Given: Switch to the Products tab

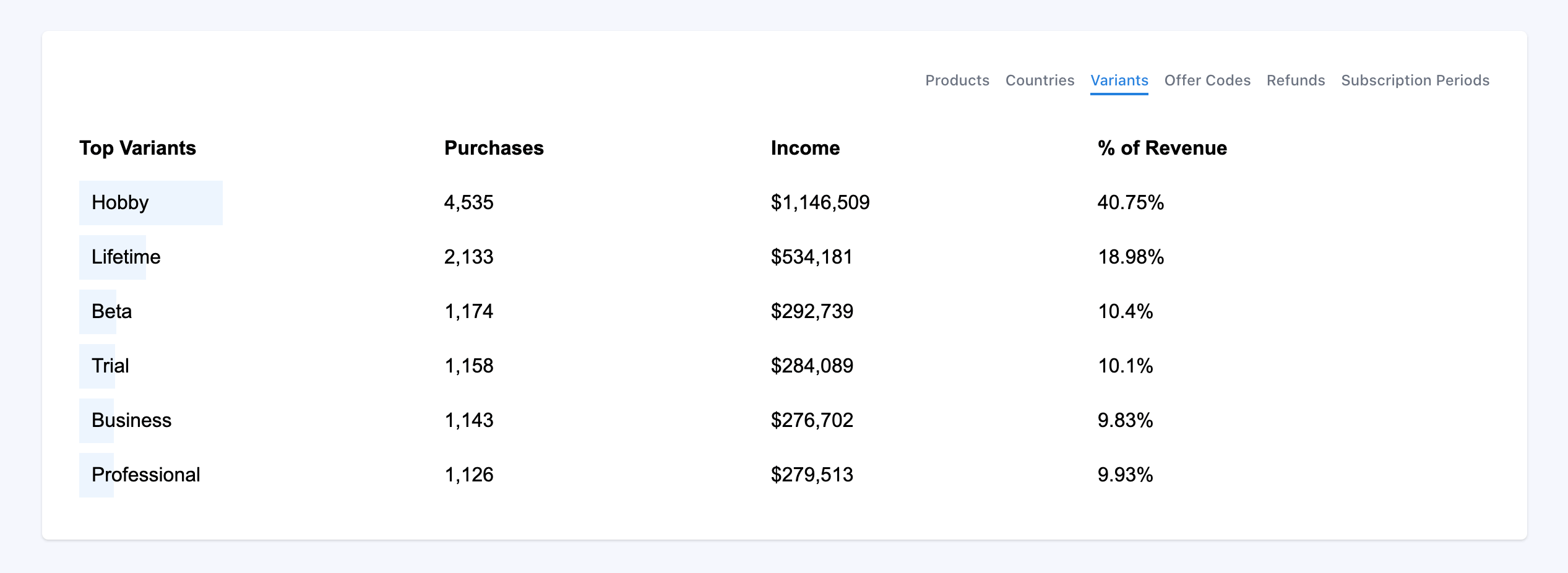Looking at the screenshot, I should click(x=957, y=80).
